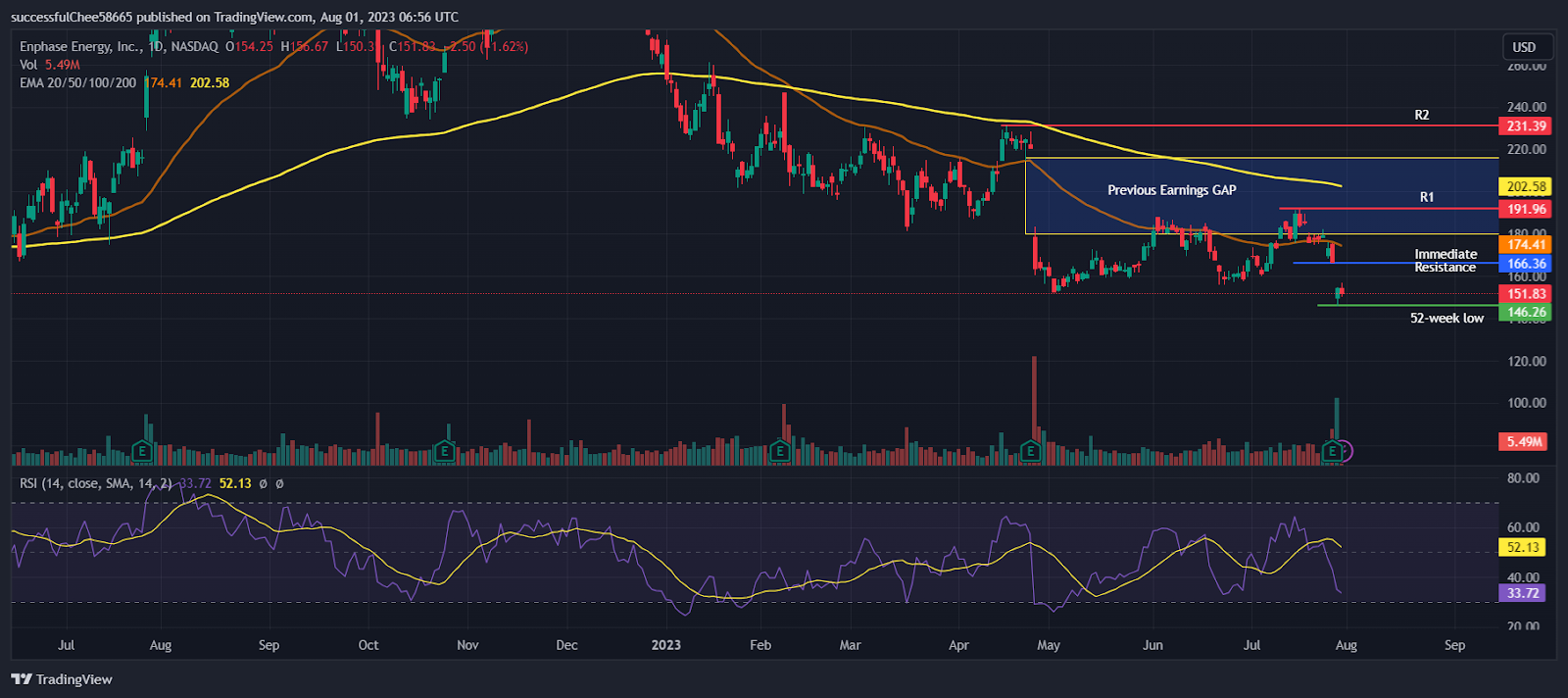Click the 33.72 value in the RSI legend
The height and width of the screenshot is (698, 1568).
(196, 483)
